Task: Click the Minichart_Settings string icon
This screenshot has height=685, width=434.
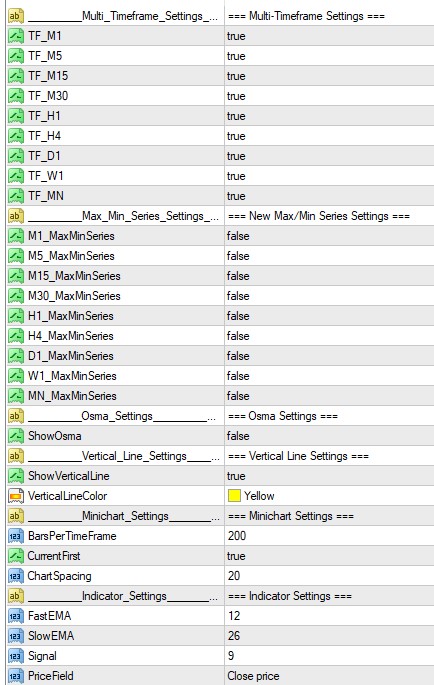Action: [16, 516]
